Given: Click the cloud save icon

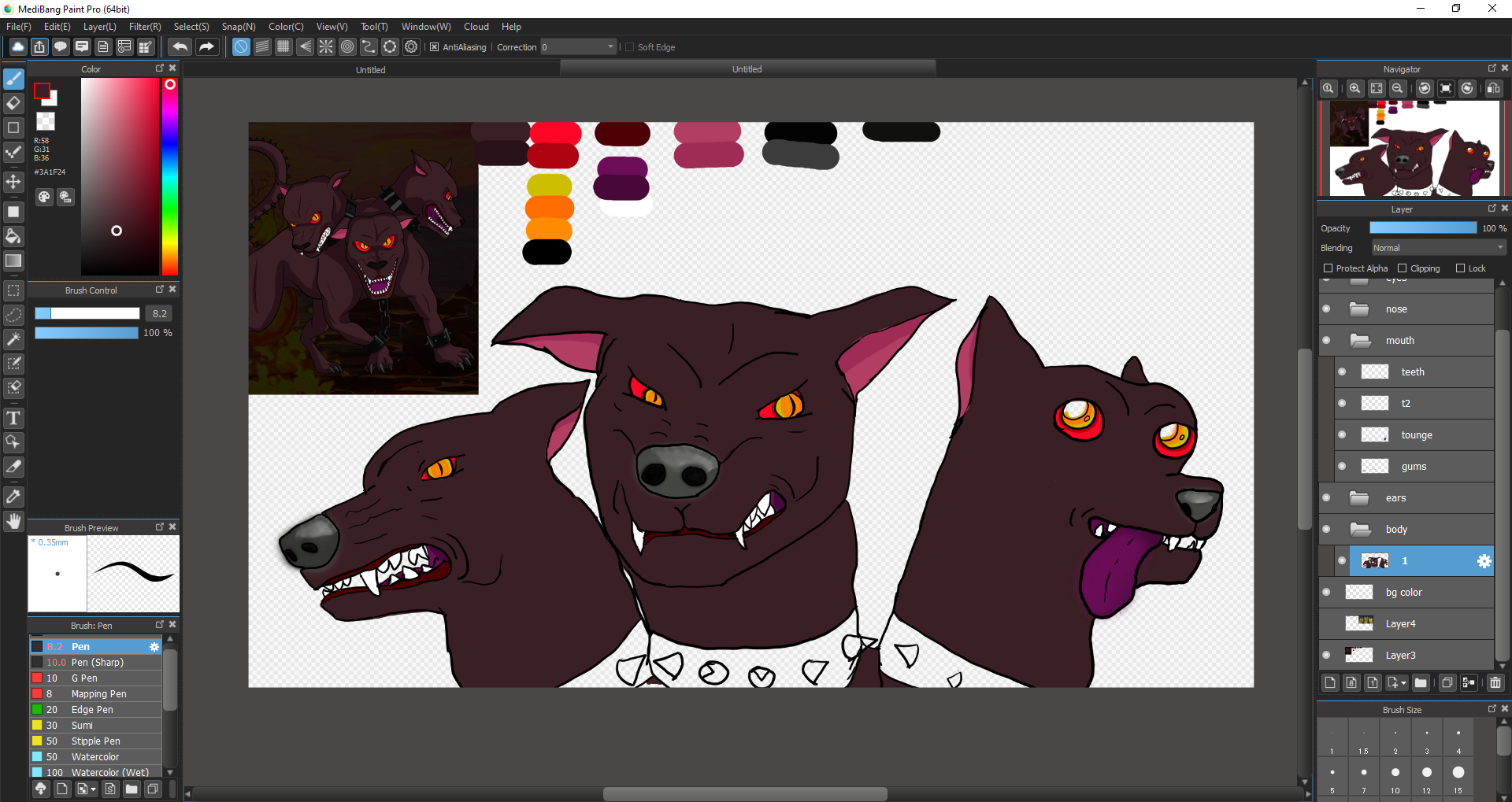Looking at the screenshot, I should pyautogui.click(x=17, y=47).
